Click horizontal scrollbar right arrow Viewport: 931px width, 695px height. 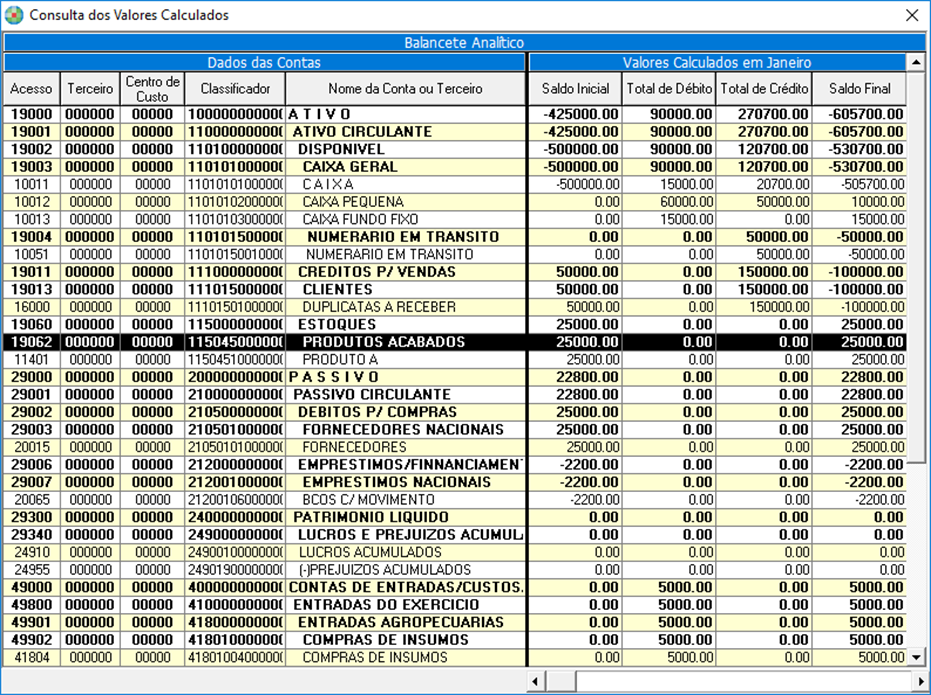[x=922, y=681]
